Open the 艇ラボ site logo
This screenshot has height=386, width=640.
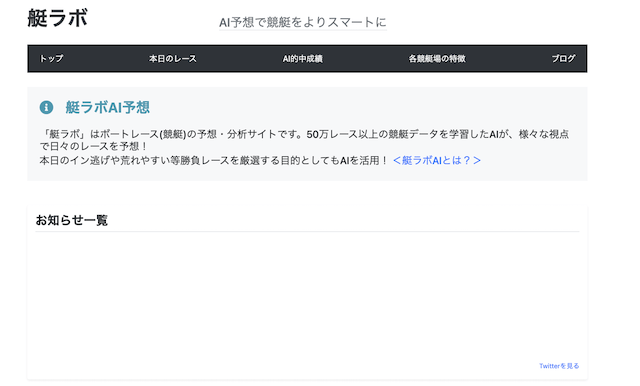click(x=58, y=18)
